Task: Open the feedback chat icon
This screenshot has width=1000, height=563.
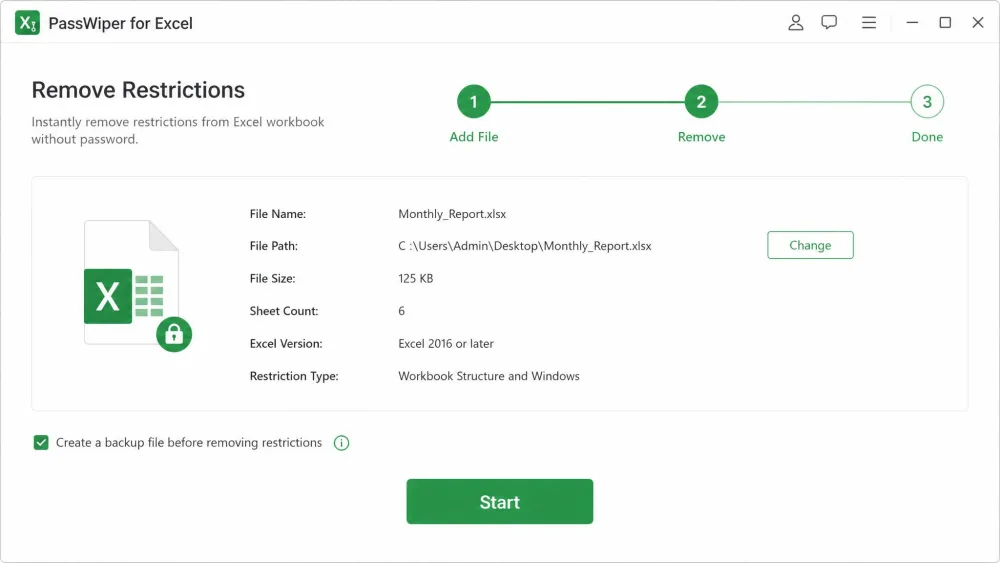Action: pyautogui.click(x=829, y=23)
